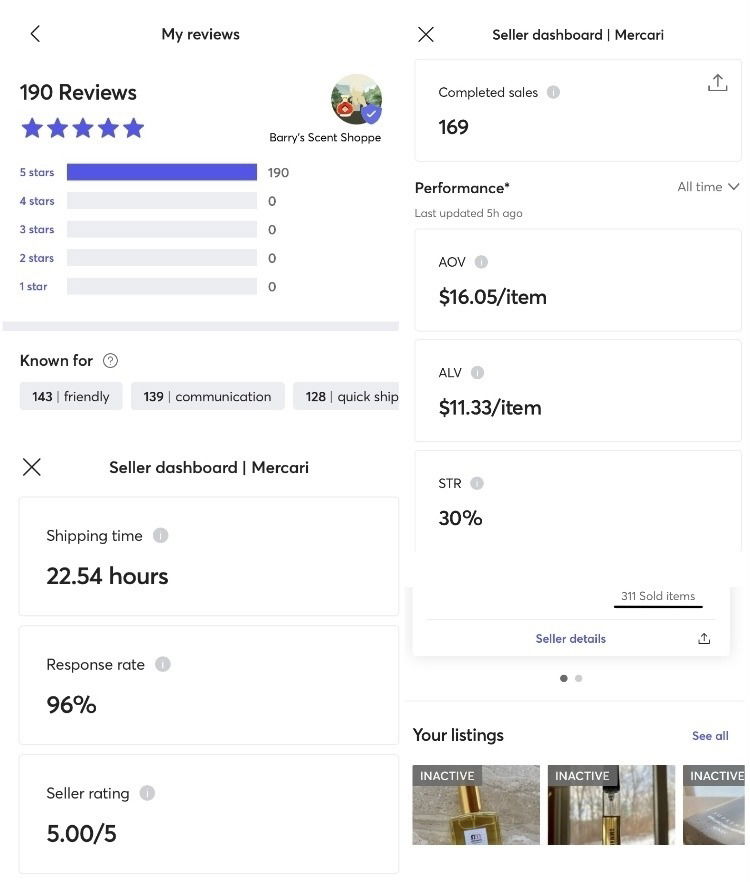Open the Seller details link

(570, 639)
